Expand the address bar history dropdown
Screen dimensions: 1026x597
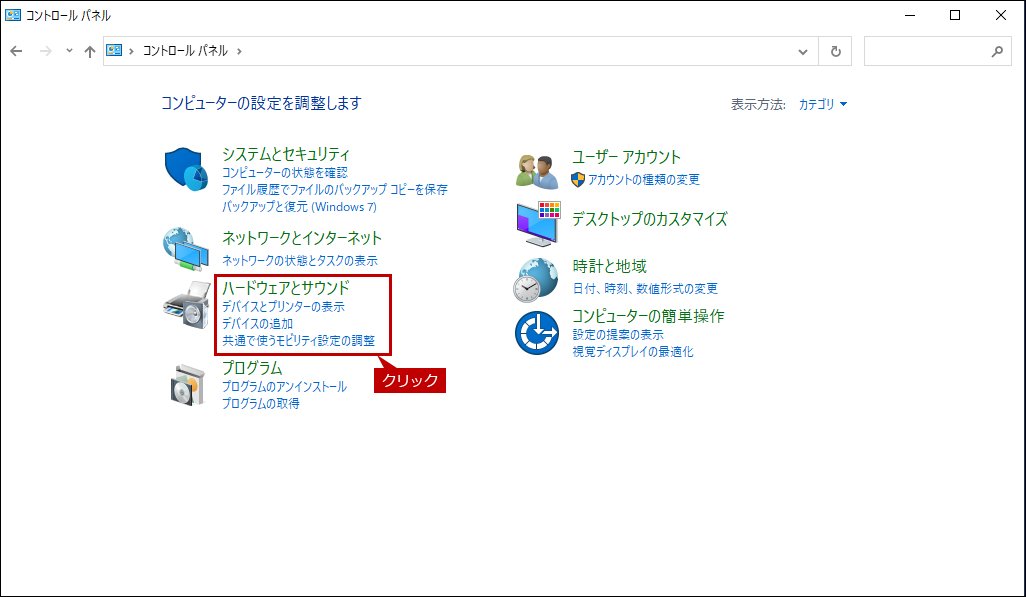(x=803, y=51)
